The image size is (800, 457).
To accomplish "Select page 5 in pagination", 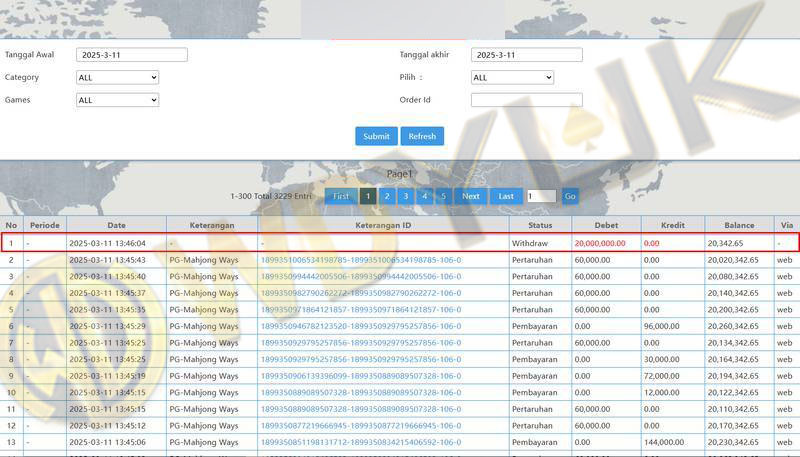I will pyautogui.click(x=444, y=196).
